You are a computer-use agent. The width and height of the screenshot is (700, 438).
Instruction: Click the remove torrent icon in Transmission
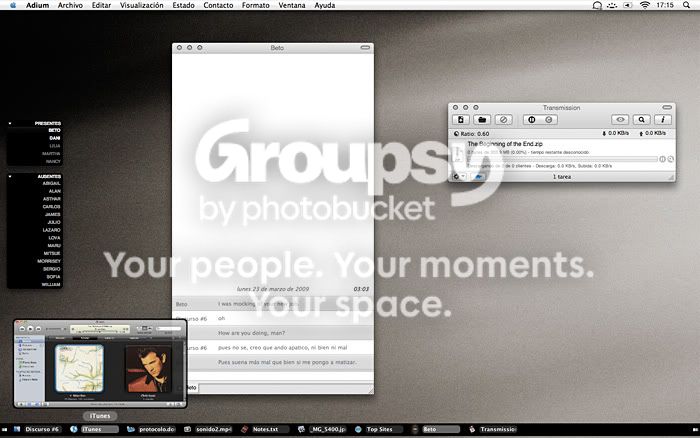coord(504,120)
